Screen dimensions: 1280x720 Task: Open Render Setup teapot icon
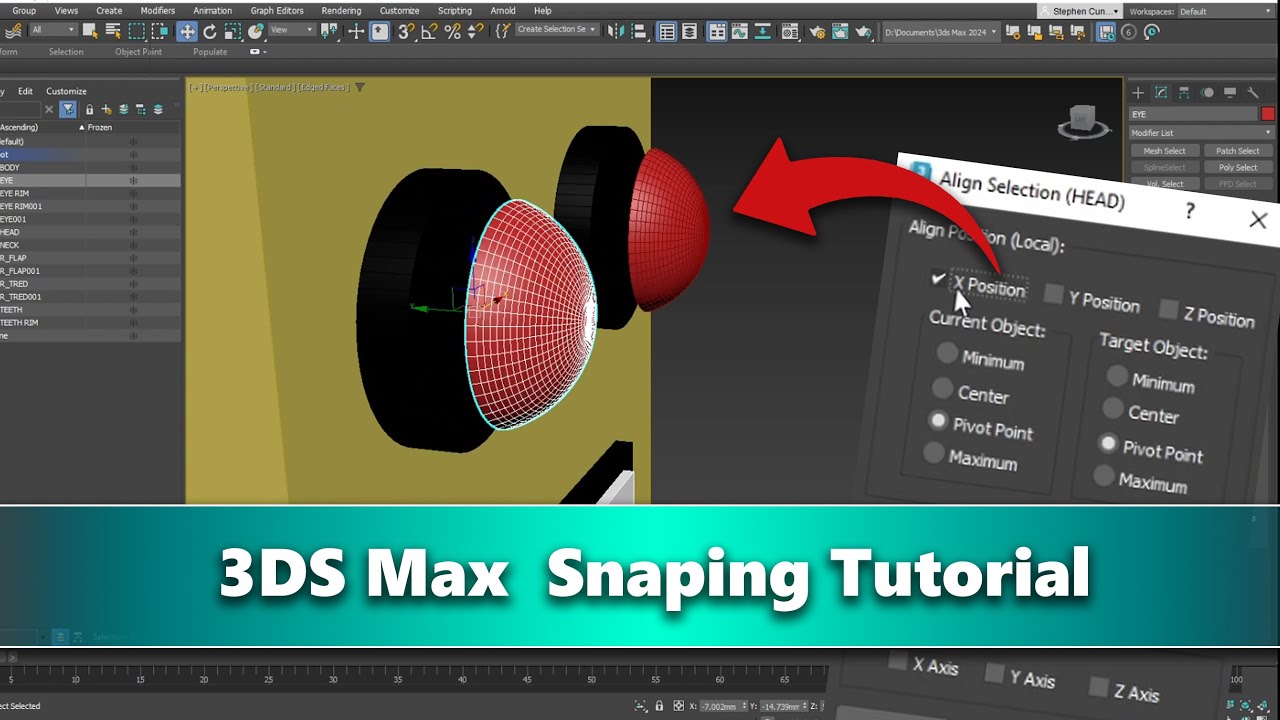(x=816, y=31)
